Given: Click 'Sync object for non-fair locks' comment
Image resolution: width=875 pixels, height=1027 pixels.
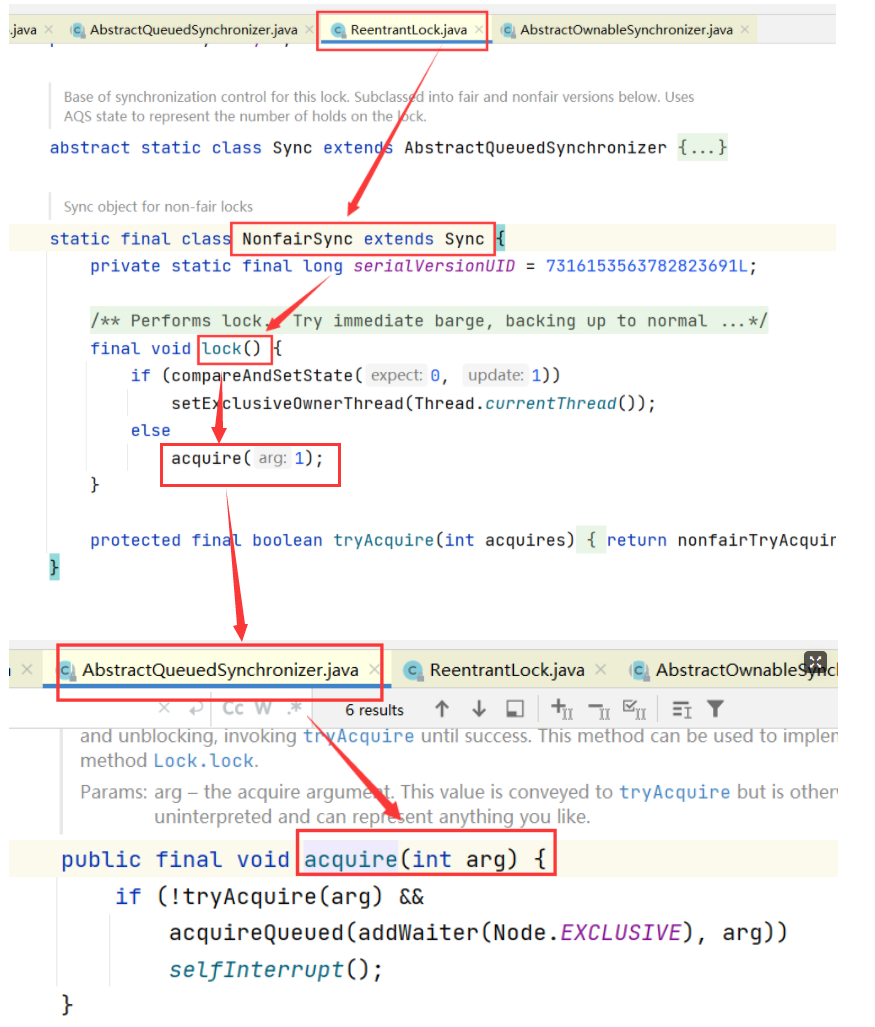Looking at the screenshot, I should 158,207.
